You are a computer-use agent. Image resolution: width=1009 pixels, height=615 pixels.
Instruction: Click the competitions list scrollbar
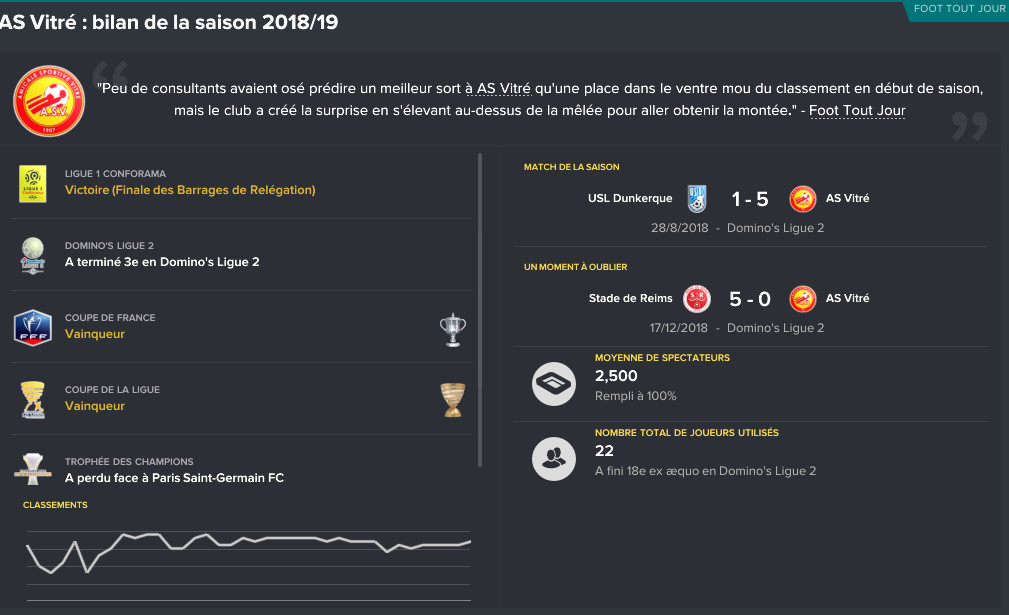tap(480, 310)
